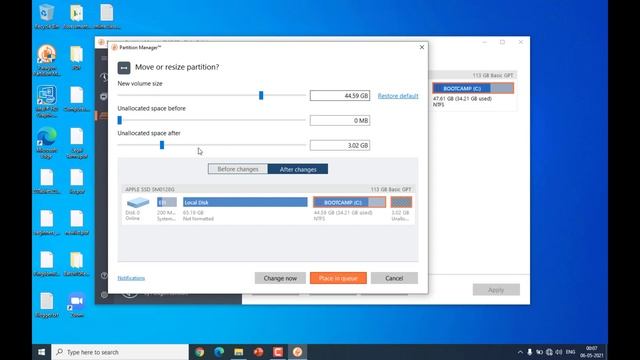Click the 113 GB Basic GPT label in the dialog
Image resolution: width=640 pixels, height=360 pixels.
pyautogui.click(x=391, y=189)
